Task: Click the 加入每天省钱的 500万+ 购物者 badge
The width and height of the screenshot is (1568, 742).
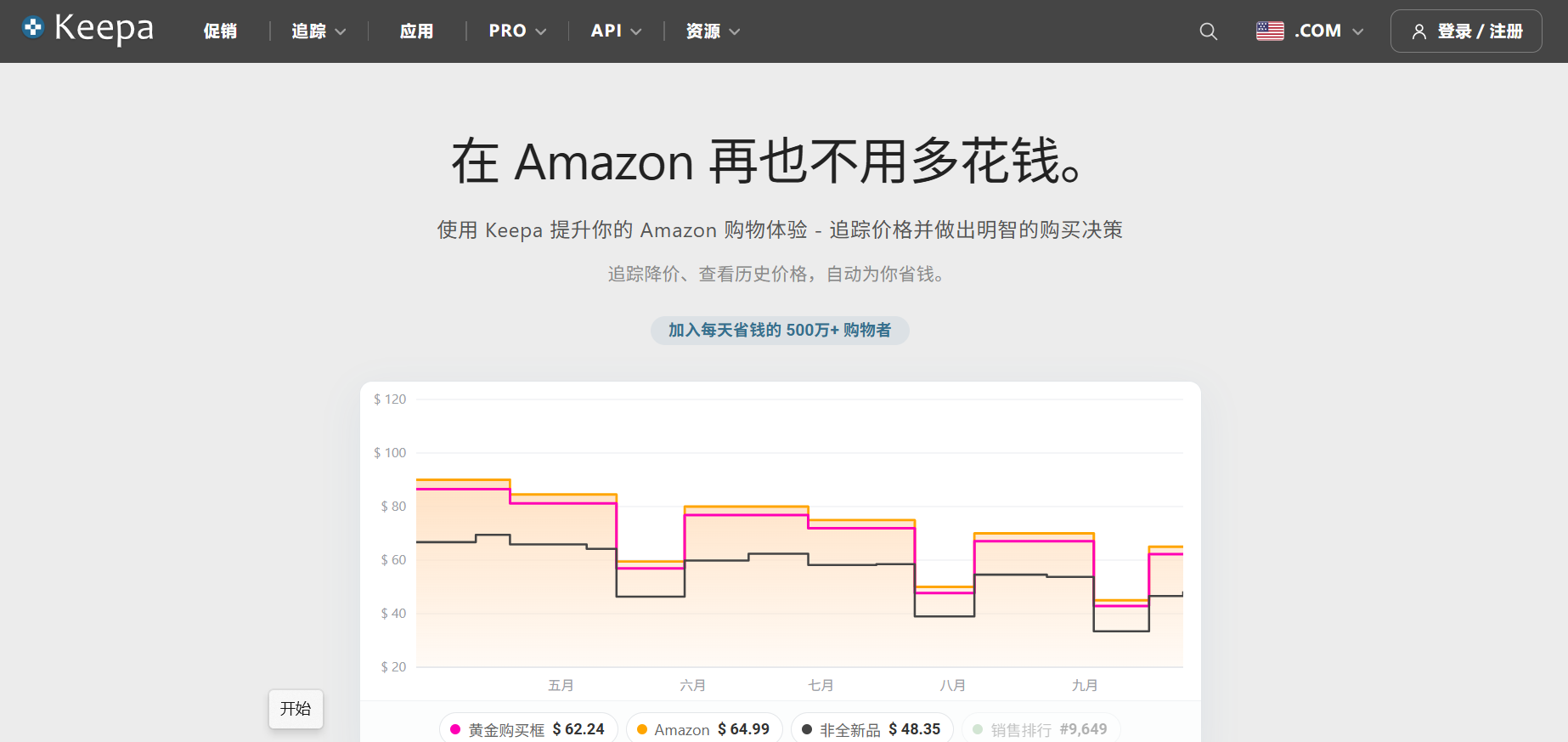Action: [x=780, y=331]
